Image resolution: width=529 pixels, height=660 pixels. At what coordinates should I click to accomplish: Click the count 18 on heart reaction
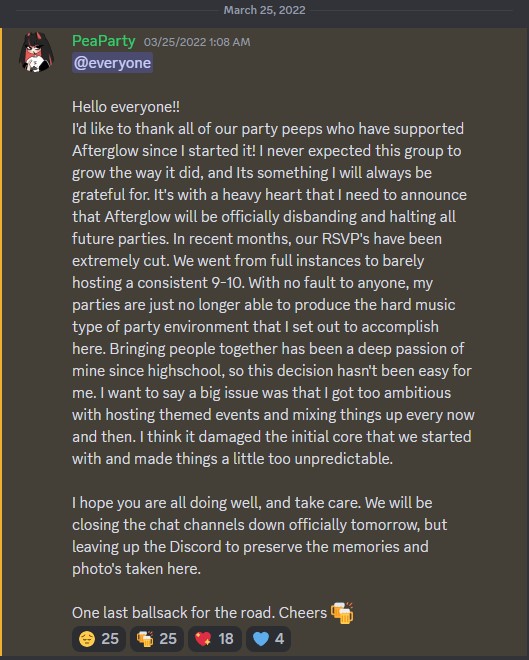coord(226,639)
